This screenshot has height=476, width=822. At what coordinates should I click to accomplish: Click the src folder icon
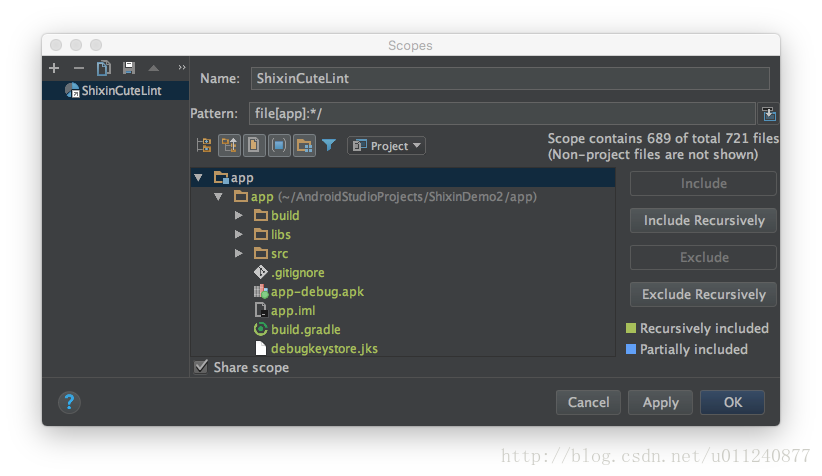pos(261,253)
